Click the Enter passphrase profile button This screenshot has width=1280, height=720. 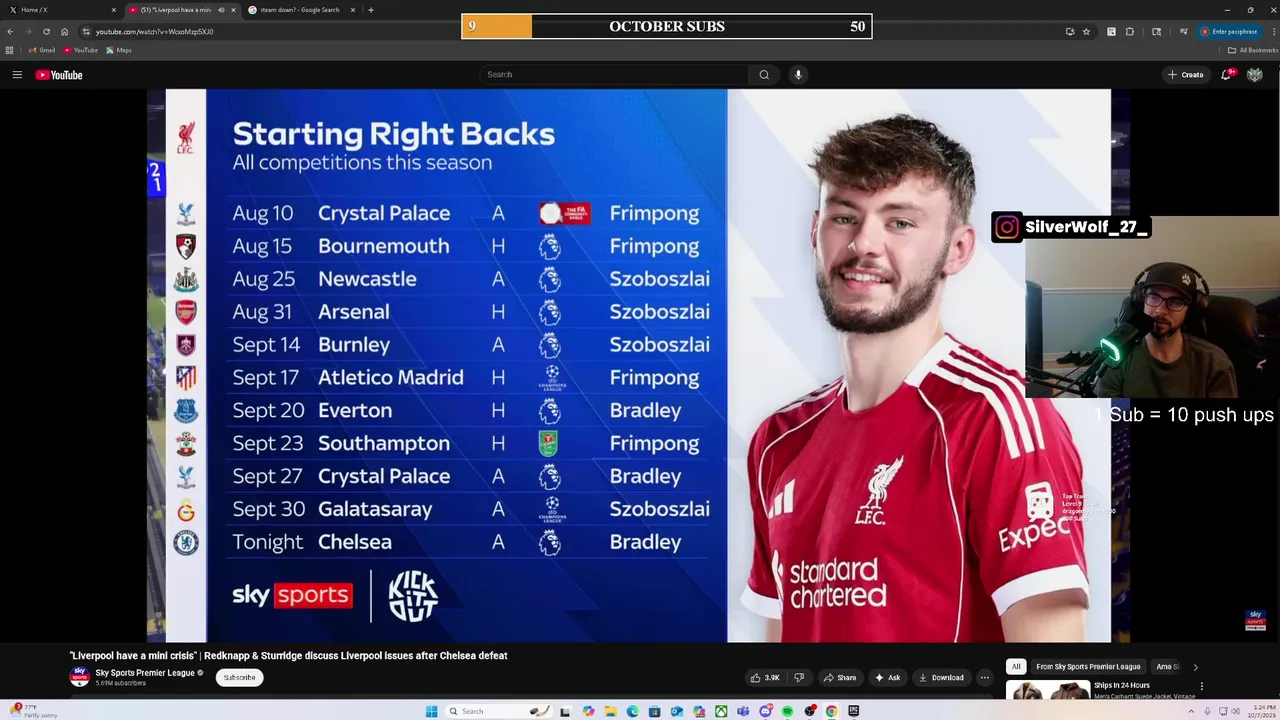pyautogui.click(x=1230, y=31)
